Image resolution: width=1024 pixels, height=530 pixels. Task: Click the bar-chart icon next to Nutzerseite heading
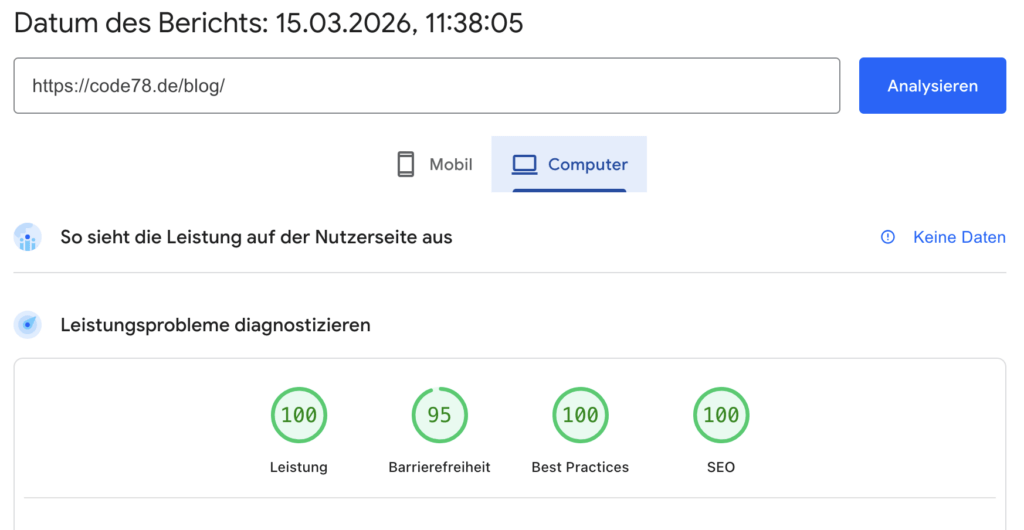pyautogui.click(x=28, y=238)
